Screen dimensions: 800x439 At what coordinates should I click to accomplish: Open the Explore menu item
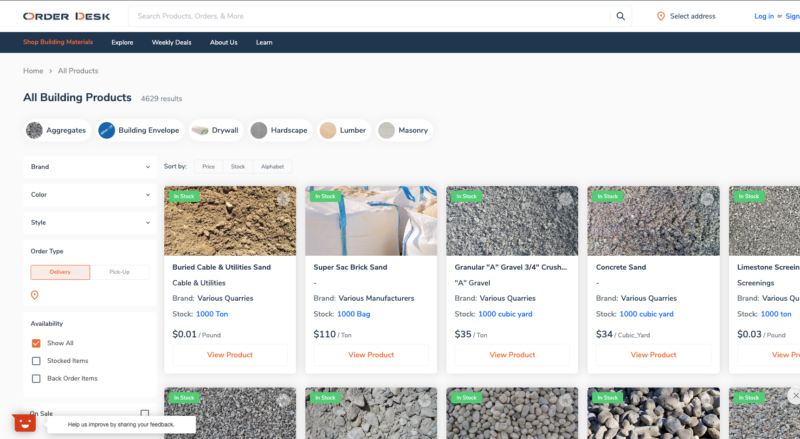tap(122, 42)
